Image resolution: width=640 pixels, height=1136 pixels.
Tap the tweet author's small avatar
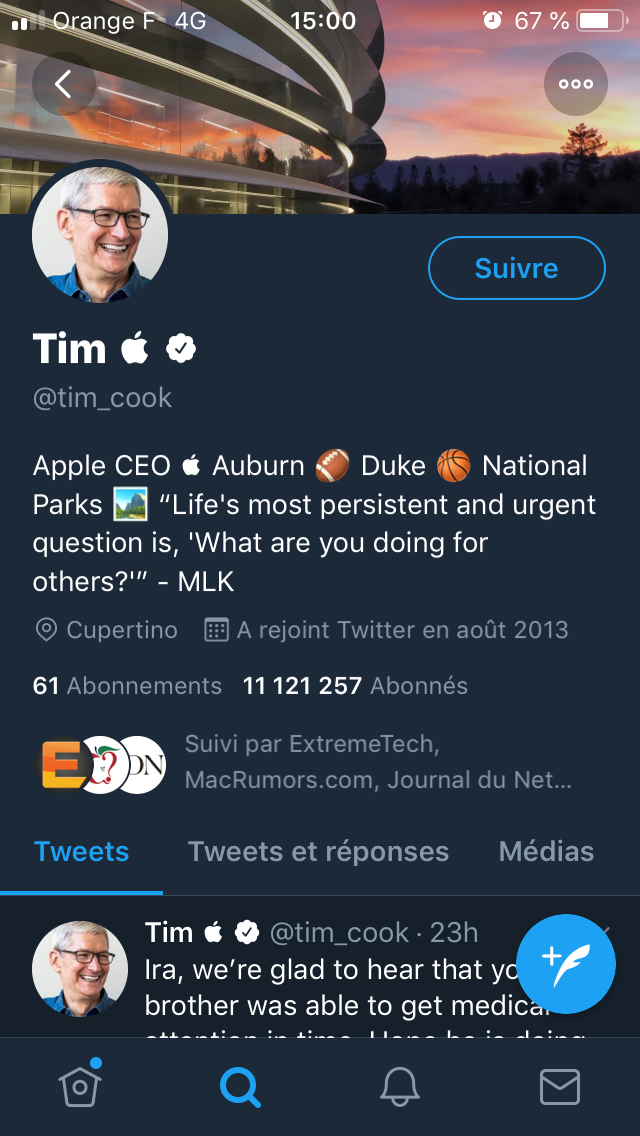pos(80,968)
